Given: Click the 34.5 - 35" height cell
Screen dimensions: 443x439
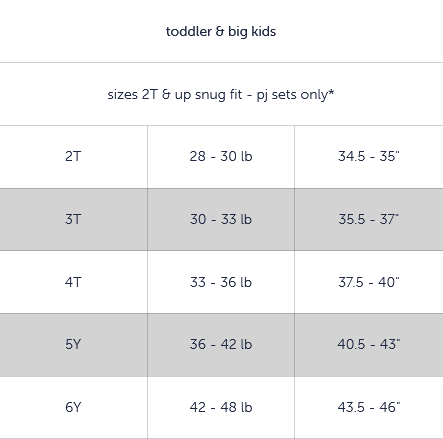Looking at the screenshot, I should [369, 157].
